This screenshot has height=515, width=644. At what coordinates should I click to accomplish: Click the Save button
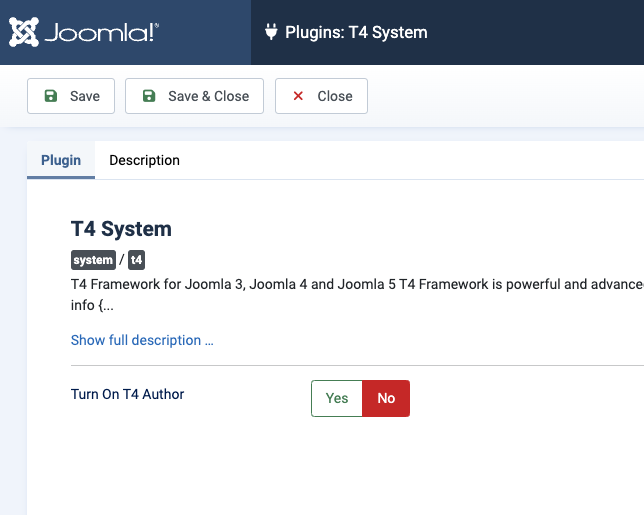click(71, 96)
